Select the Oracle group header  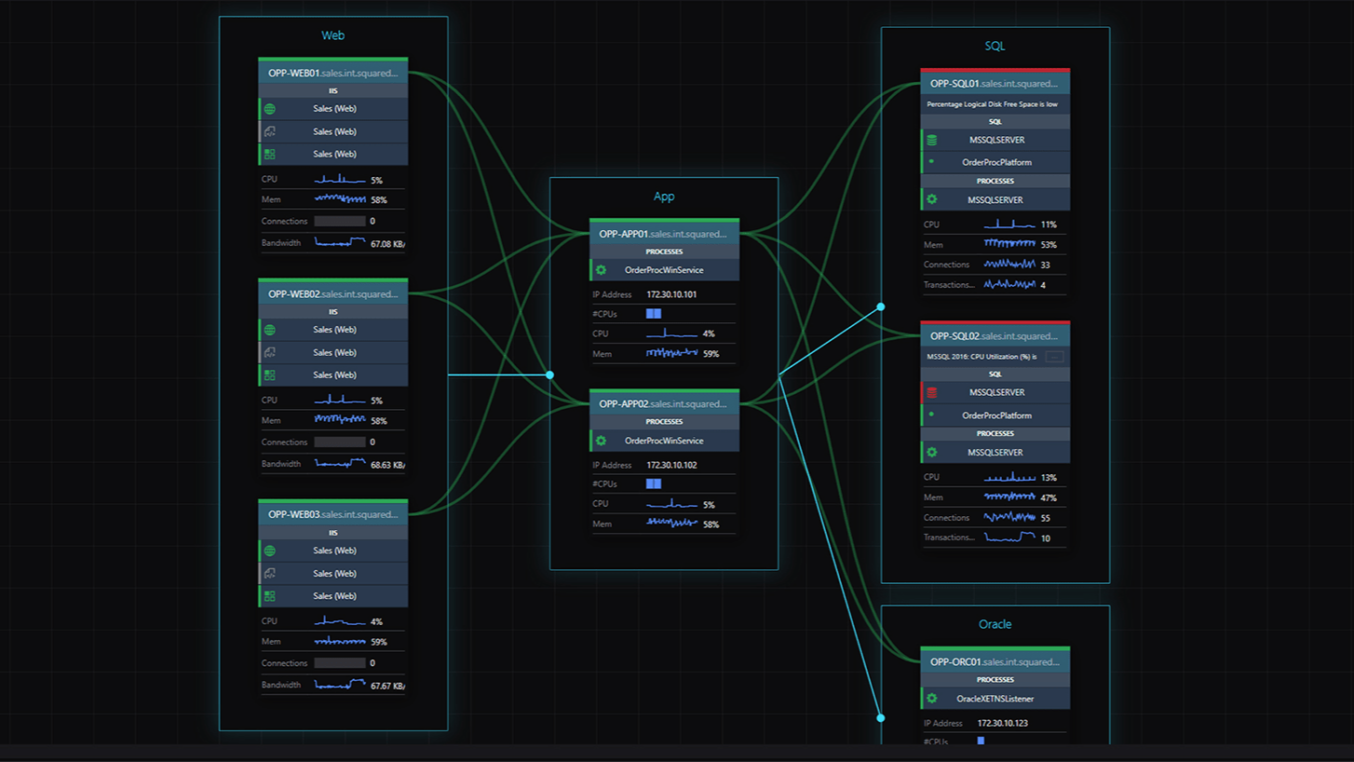tap(995, 624)
